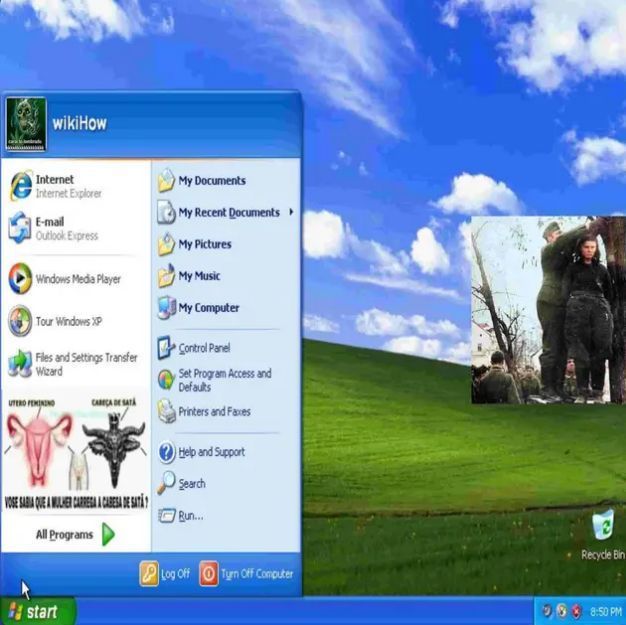Click the system tray clock
The width and height of the screenshot is (626, 625).
(603, 611)
